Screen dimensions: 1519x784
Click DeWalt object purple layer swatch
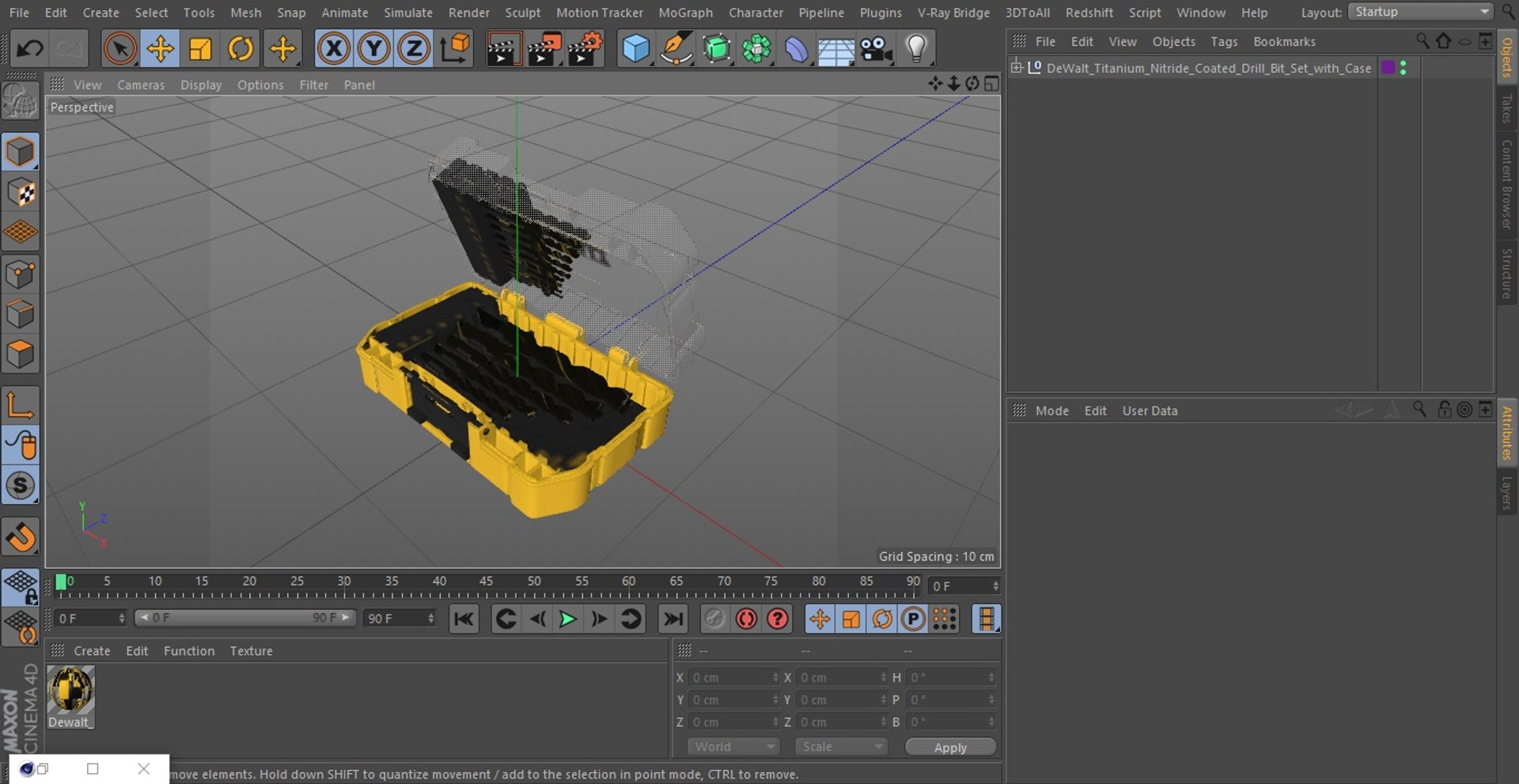(1388, 68)
